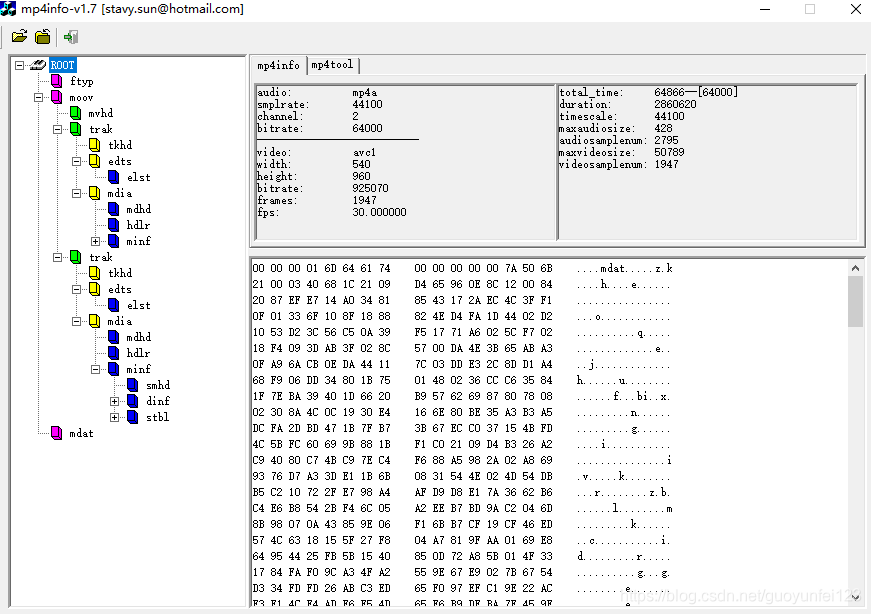The width and height of the screenshot is (871, 614).
Task: Click the width value 540
Action: tap(361, 164)
